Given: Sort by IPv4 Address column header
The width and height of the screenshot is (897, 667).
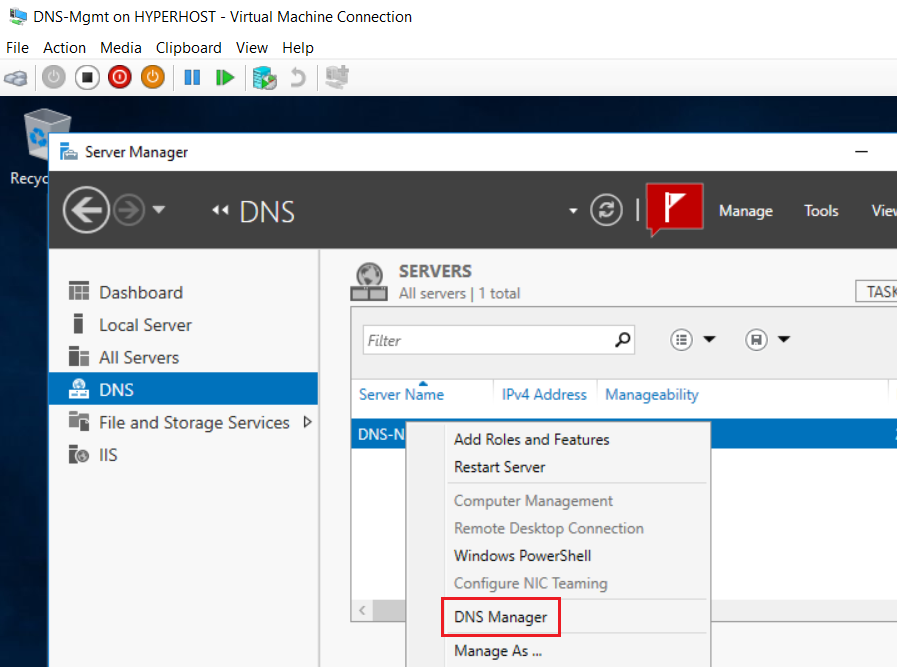Looking at the screenshot, I should point(544,395).
